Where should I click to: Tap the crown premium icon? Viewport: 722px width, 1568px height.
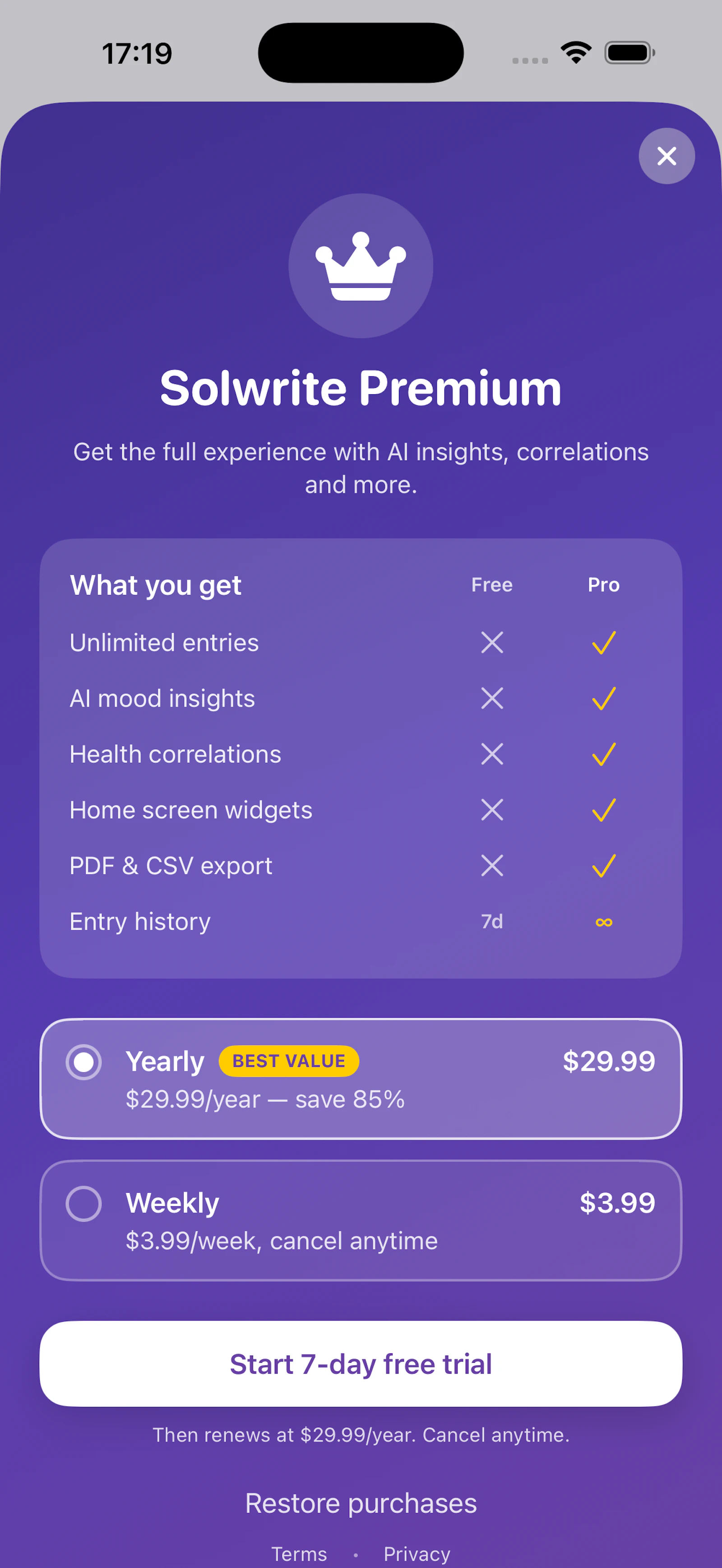point(361,266)
